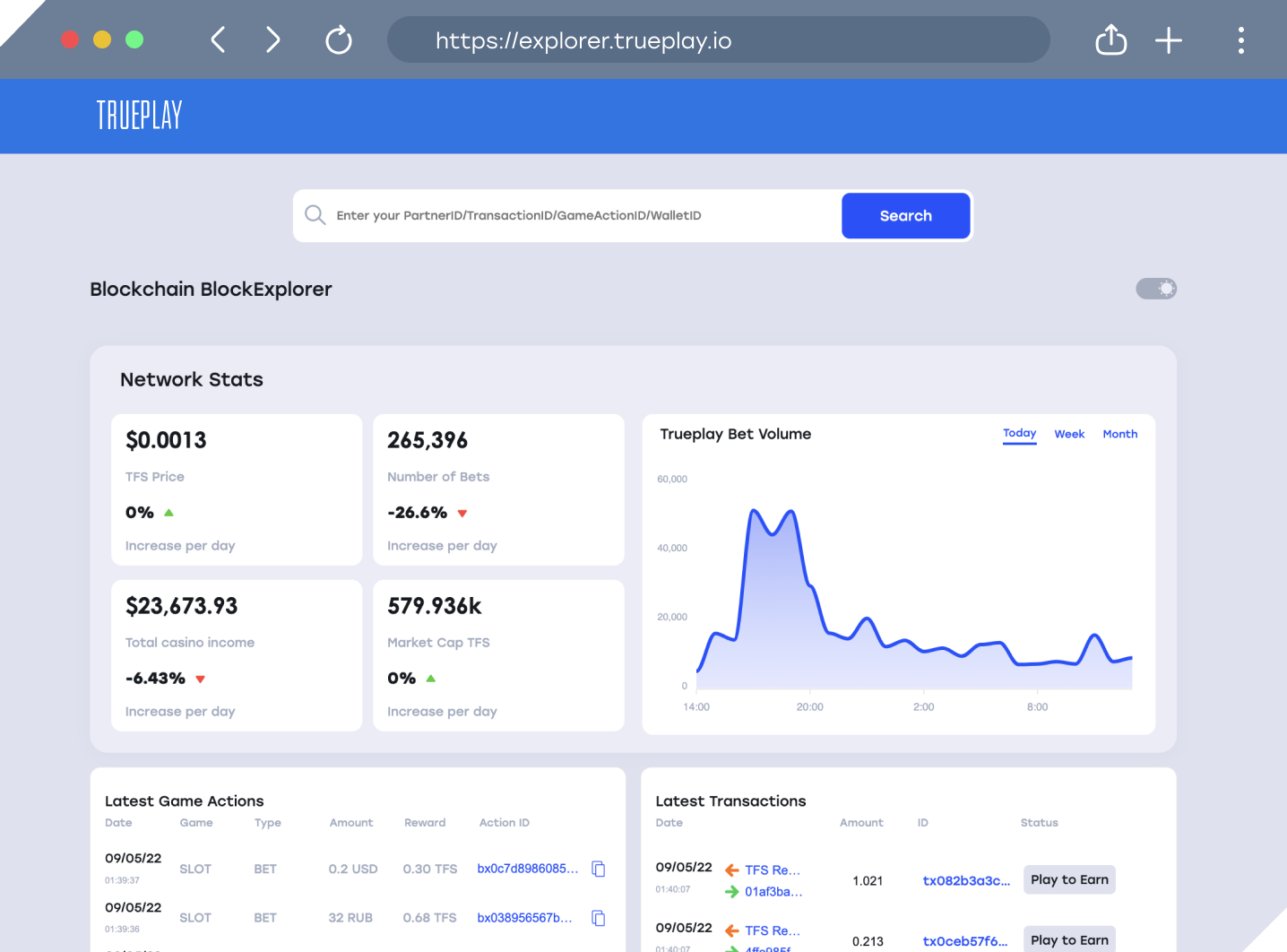This screenshot has width=1287, height=952.
Task: Click the 0.2 USD amount cell
Action: click(353, 870)
